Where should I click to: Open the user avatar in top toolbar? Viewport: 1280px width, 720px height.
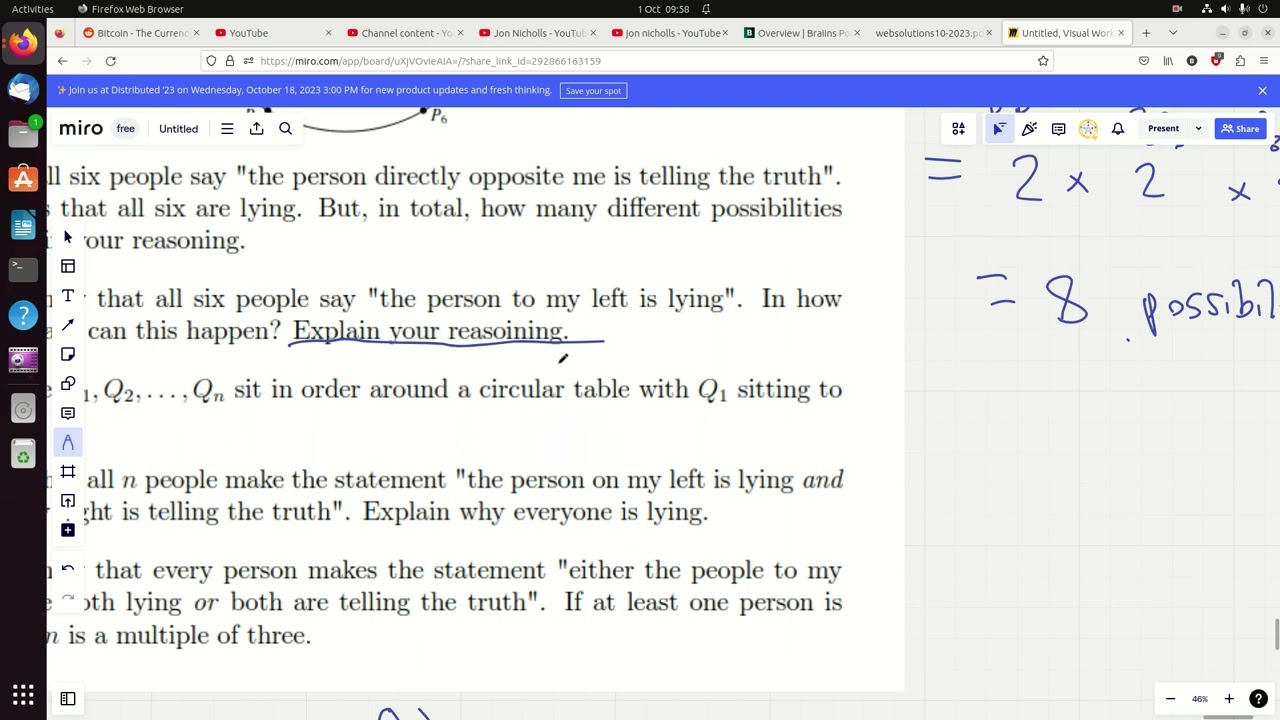[x=1088, y=129]
